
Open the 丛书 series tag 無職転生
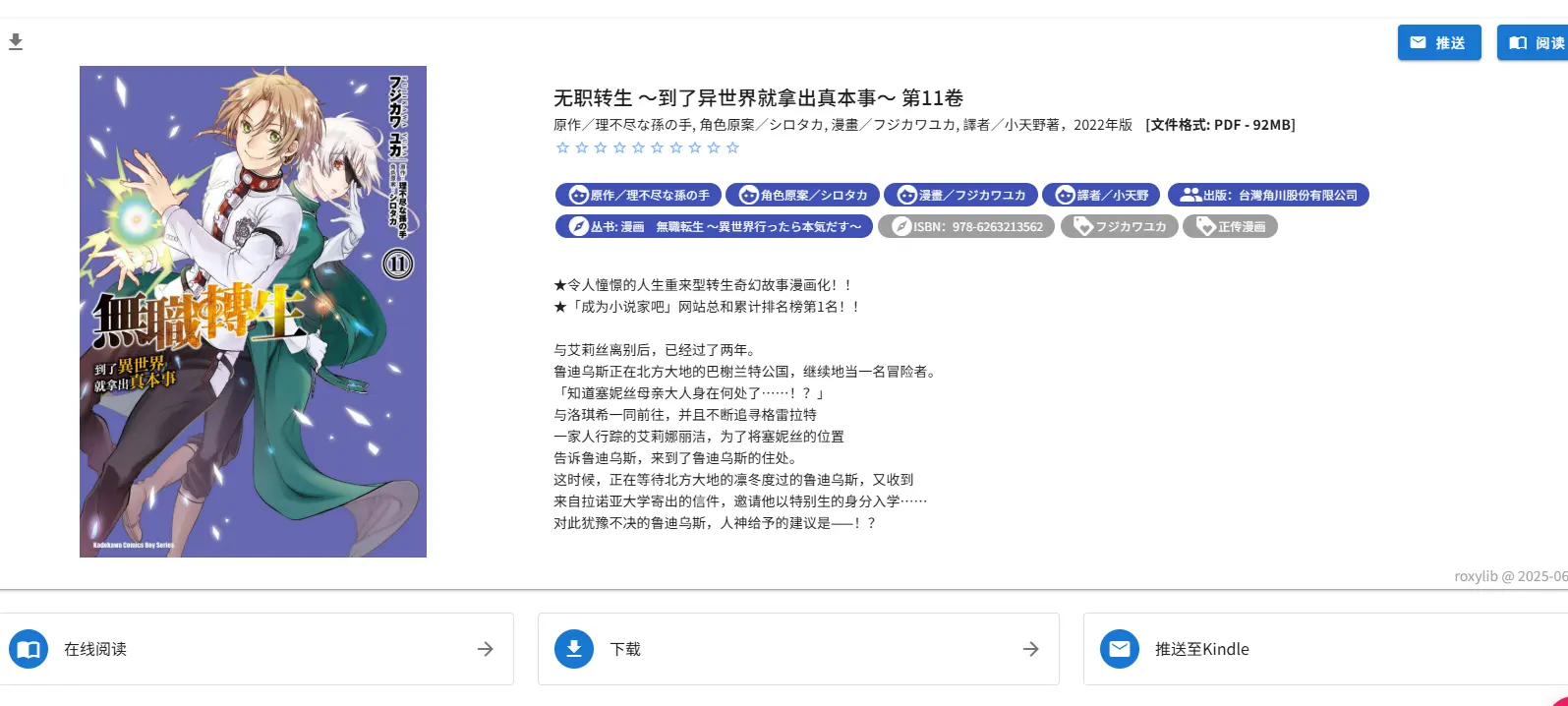[x=714, y=226]
